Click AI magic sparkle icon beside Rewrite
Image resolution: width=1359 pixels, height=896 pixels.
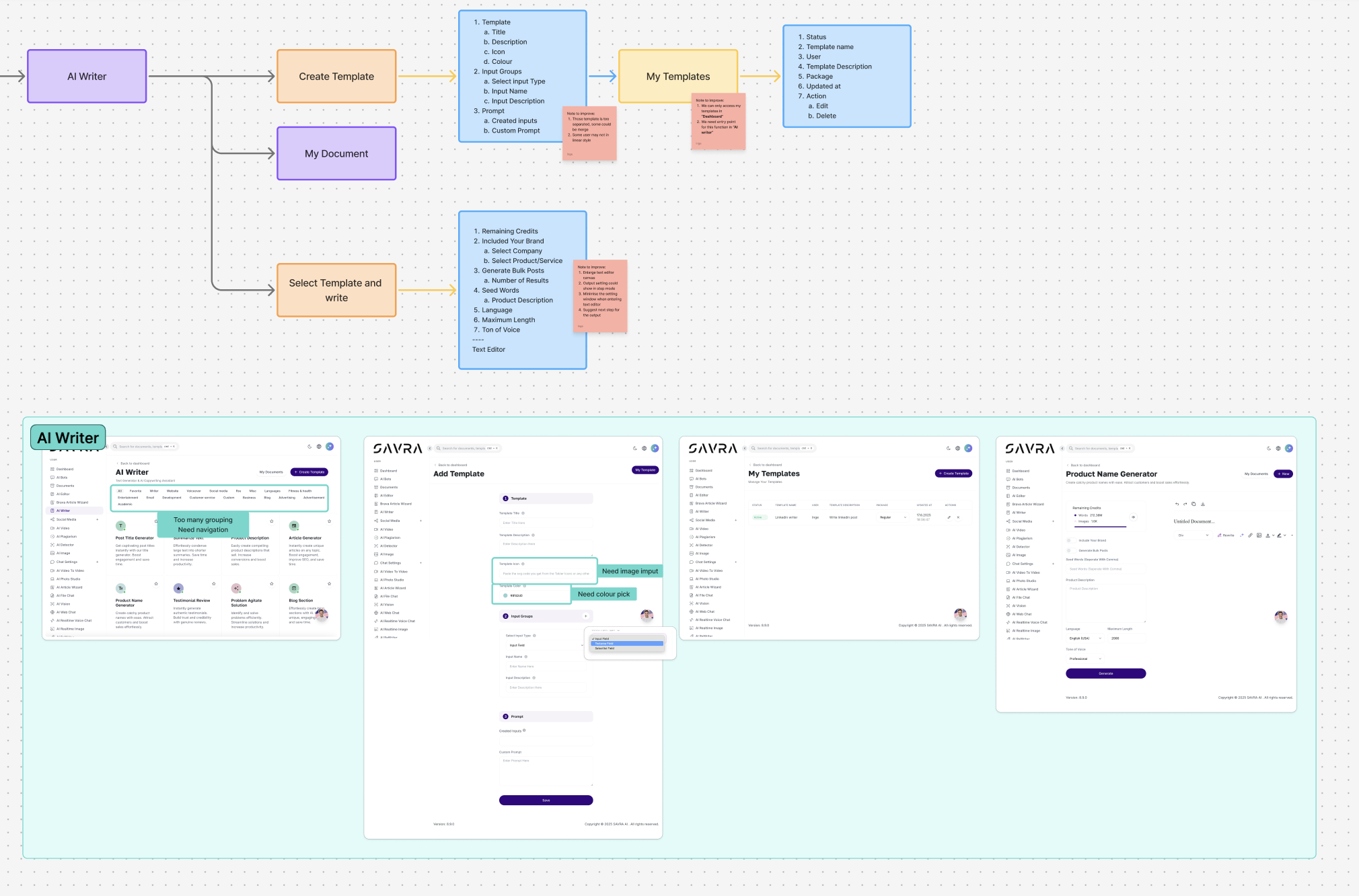(x=1242, y=535)
